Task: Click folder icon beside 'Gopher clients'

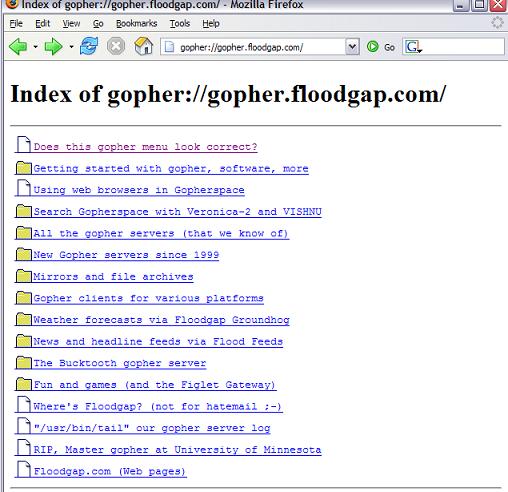Action: pos(24,298)
